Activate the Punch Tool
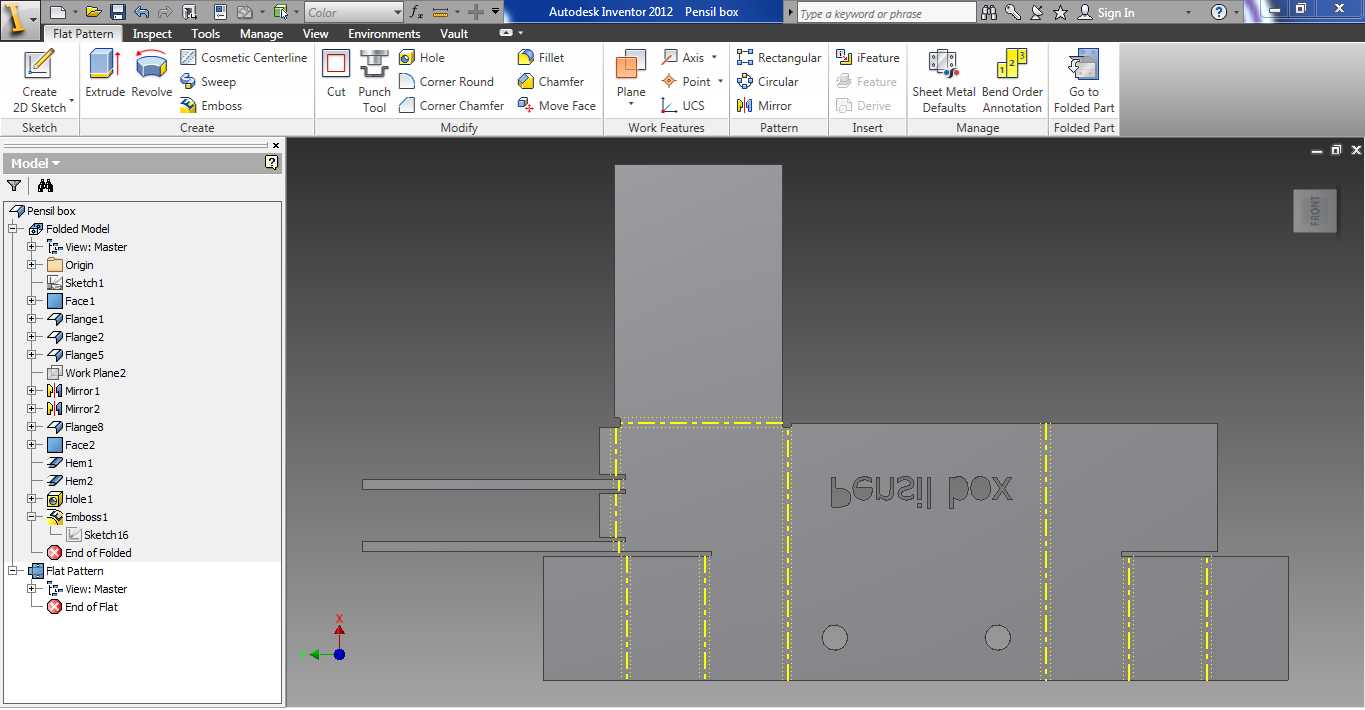Screen dimensions: 1365x710 pyautogui.click(x=374, y=80)
